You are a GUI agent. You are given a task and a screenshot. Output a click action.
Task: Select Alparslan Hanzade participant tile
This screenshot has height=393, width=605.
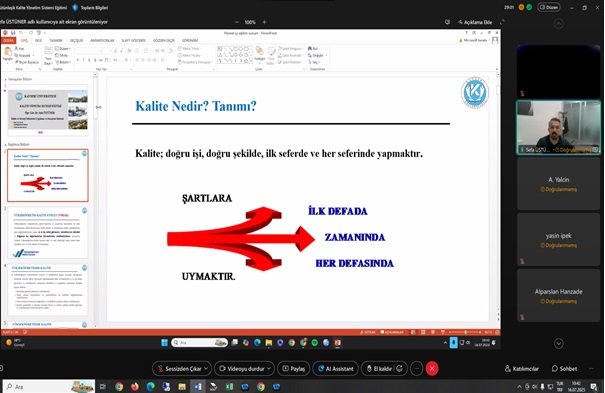coord(558,295)
